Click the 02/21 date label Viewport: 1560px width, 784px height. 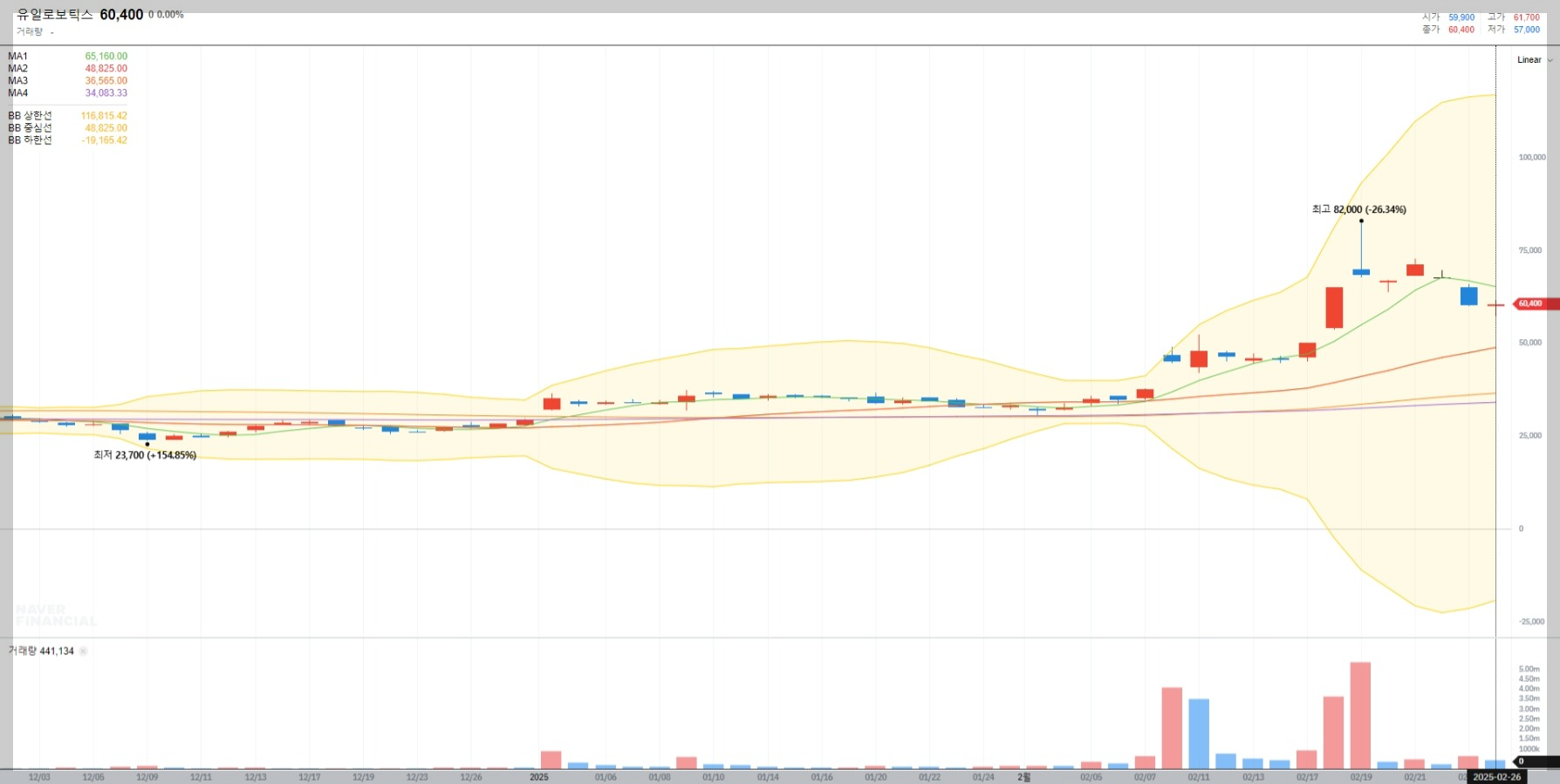tap(1415, 777)
